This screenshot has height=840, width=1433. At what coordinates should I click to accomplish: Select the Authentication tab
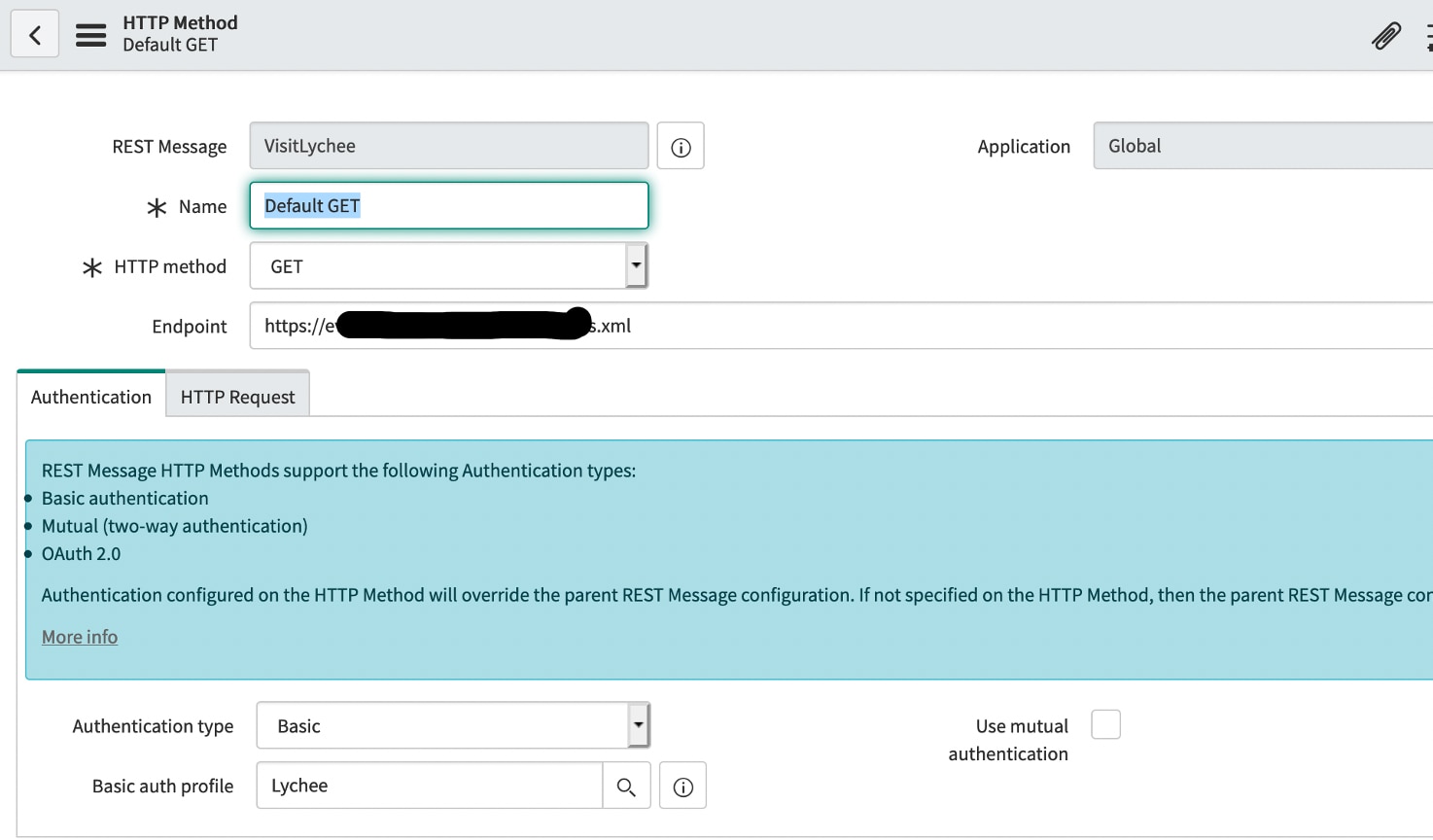[91, 397]
